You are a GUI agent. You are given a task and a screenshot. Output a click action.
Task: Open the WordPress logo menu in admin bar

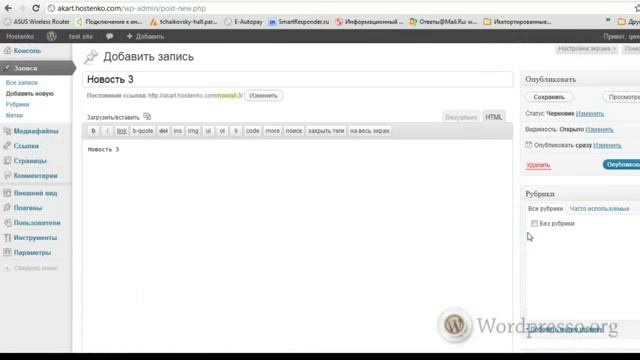(x=51, y=36)
